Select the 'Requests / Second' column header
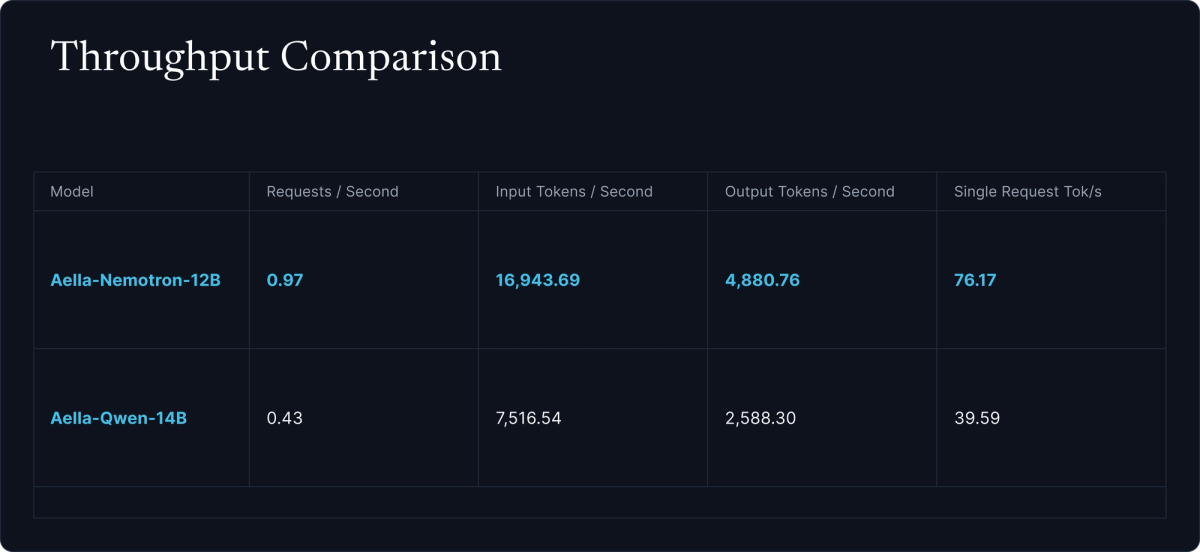This screenshot has height=552, width=1200. [332, 191]
